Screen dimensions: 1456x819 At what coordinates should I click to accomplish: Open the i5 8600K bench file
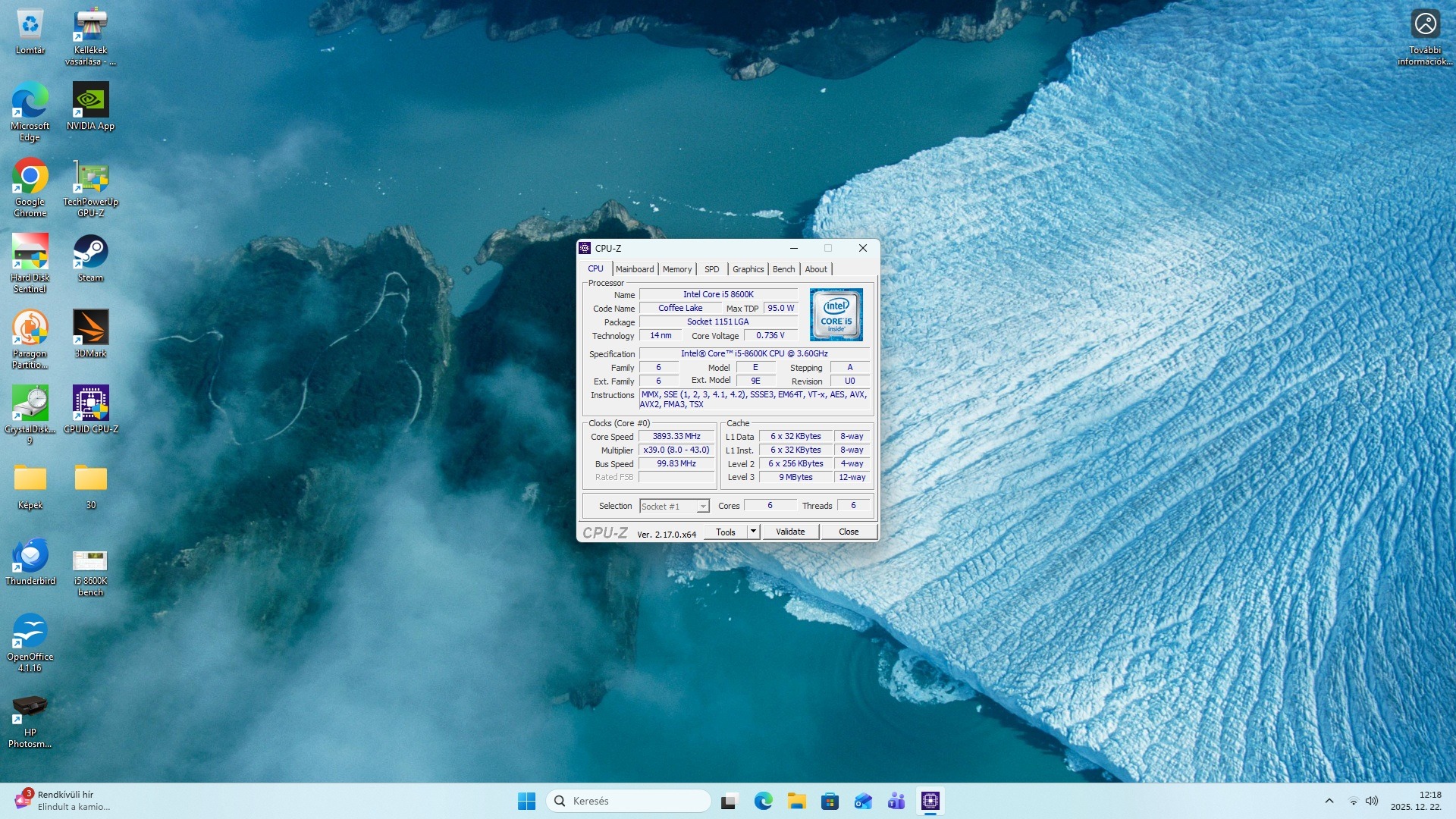coord(90,561)
